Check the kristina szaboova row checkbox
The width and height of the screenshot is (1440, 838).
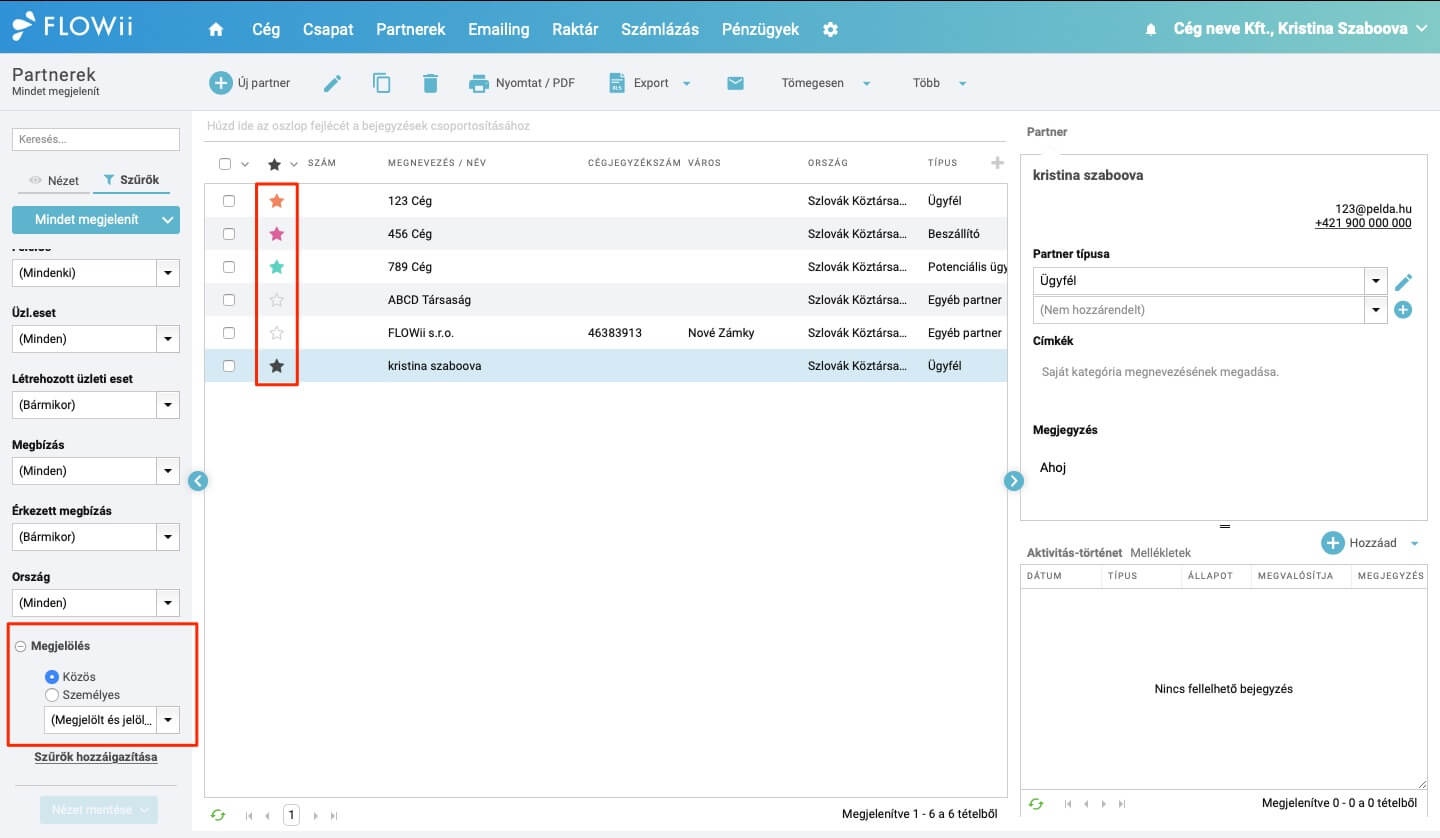(229, 366)
